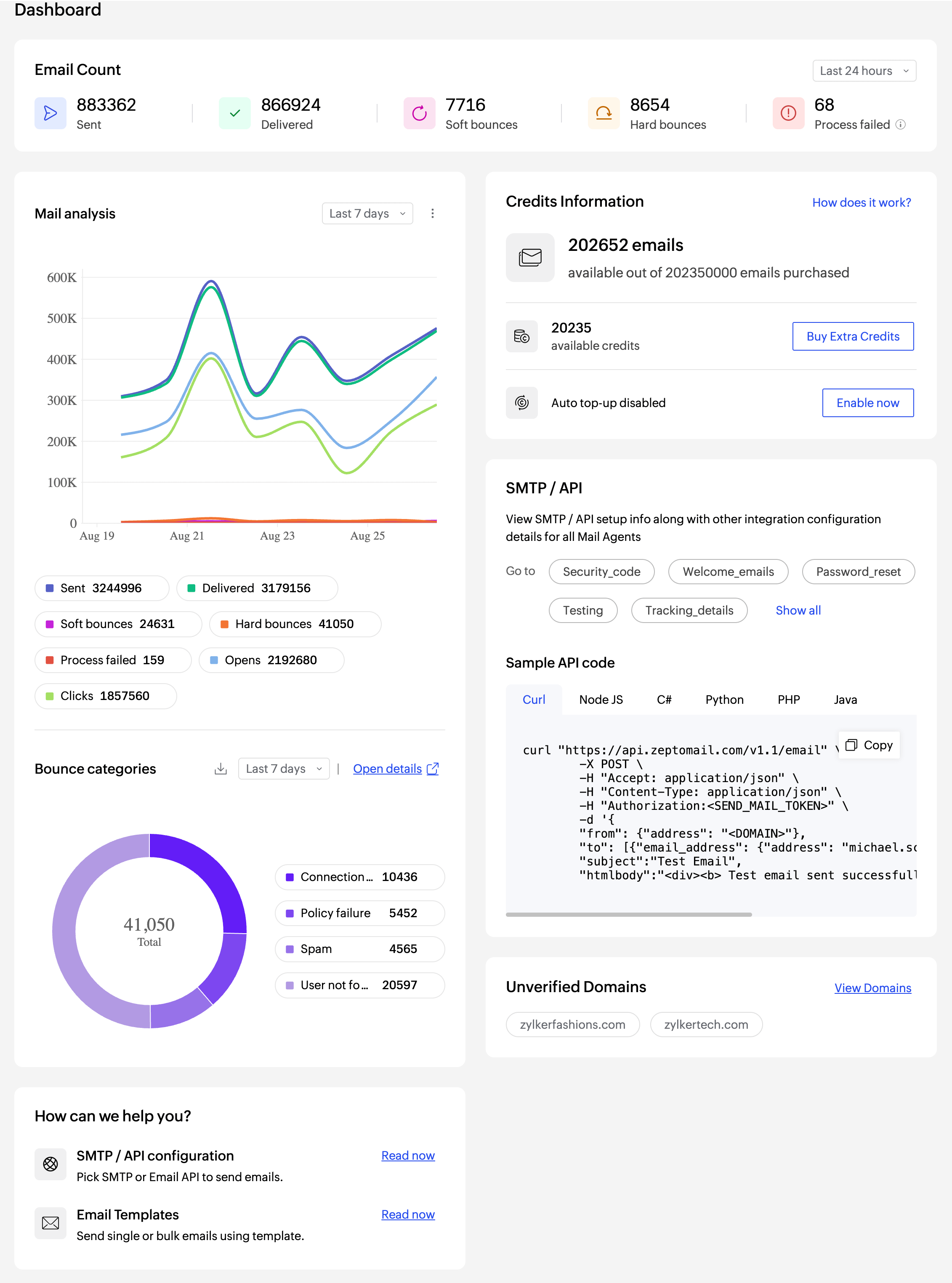Click the Process failed info icon

[901, 125]
